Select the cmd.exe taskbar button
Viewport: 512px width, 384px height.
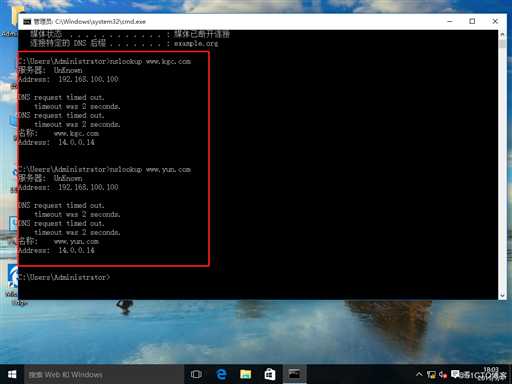coord(294,374)
